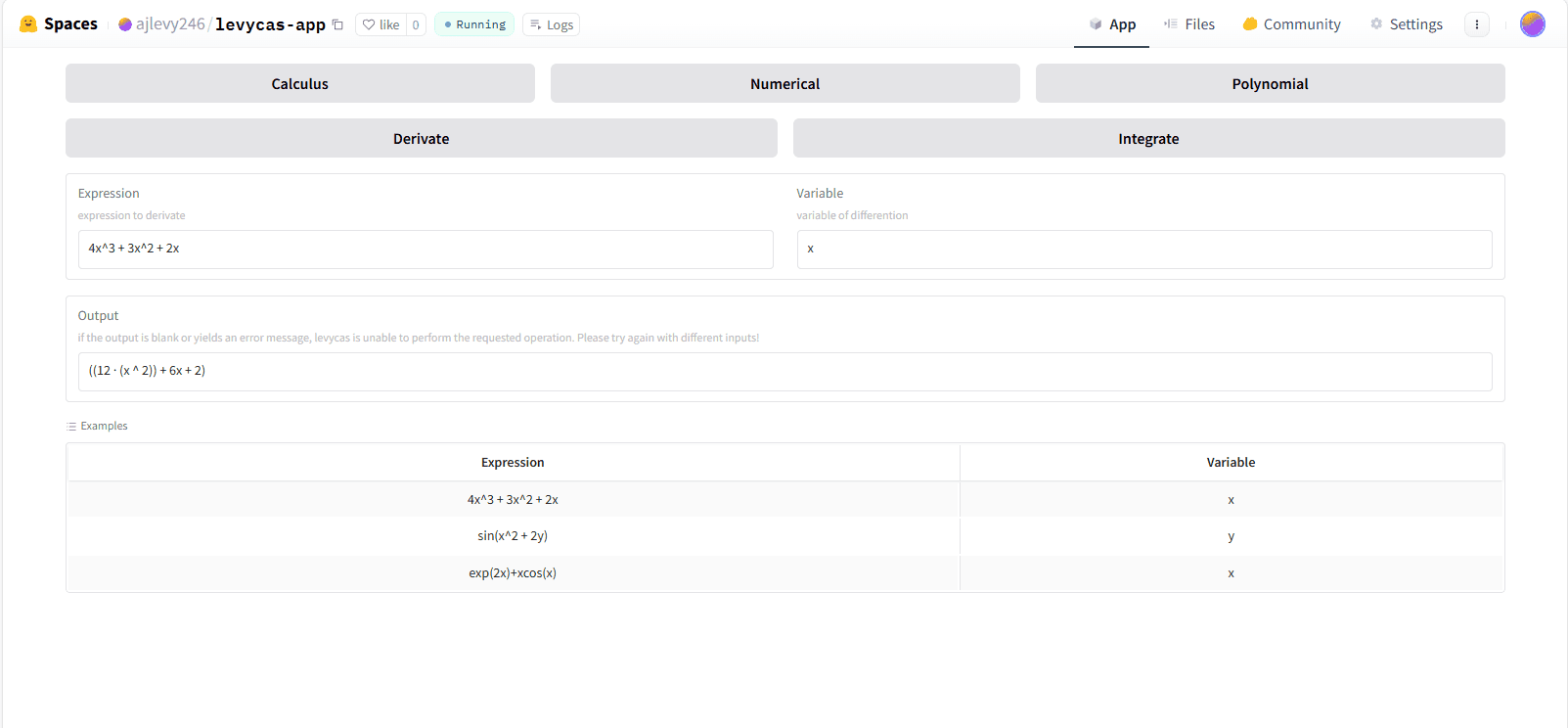
Task: Open the three-dot more options menu
Action: [x=1477, y=24]
